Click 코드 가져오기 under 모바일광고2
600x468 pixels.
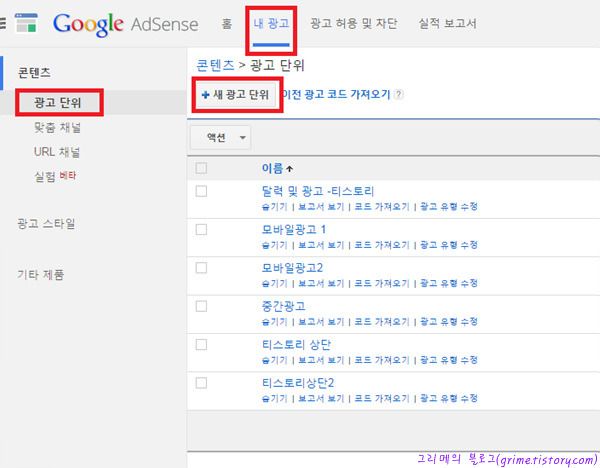(x=382, y=283)
